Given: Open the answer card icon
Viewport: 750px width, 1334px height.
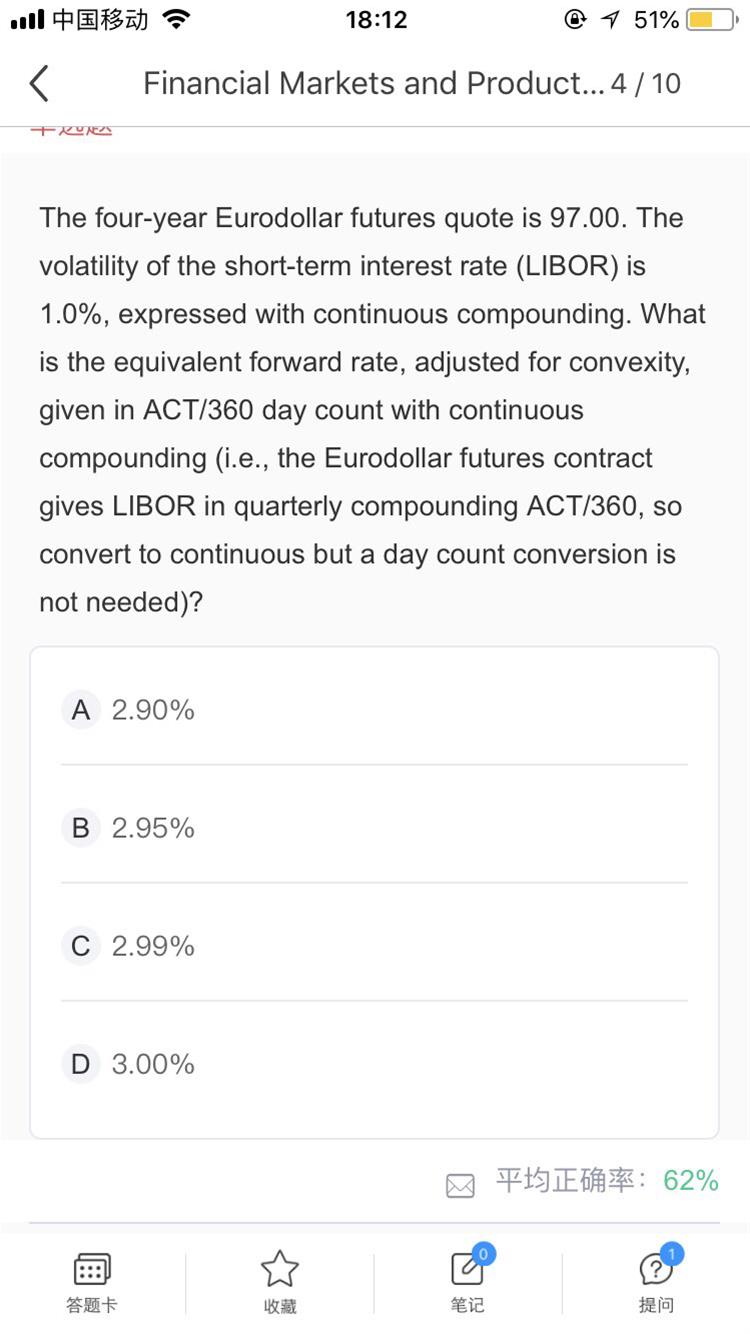Looking at the screenshot, I should (92, 1269).
